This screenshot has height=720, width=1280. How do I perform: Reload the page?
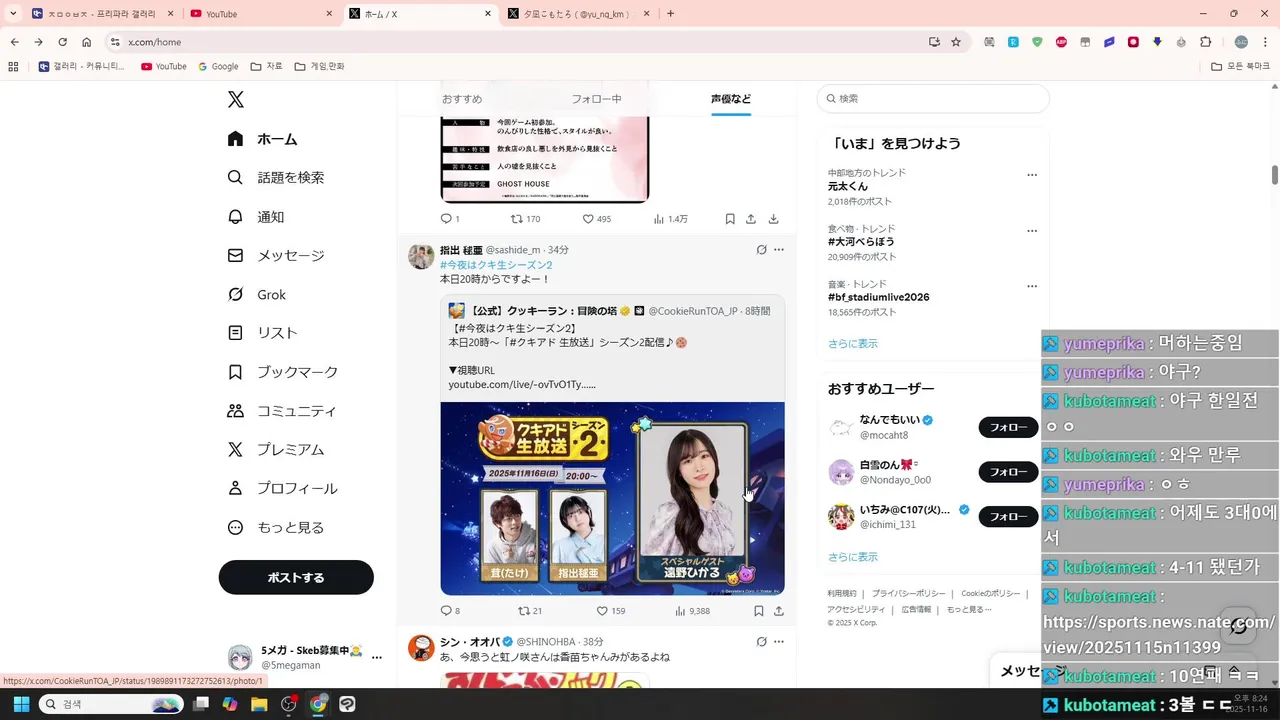62,42
